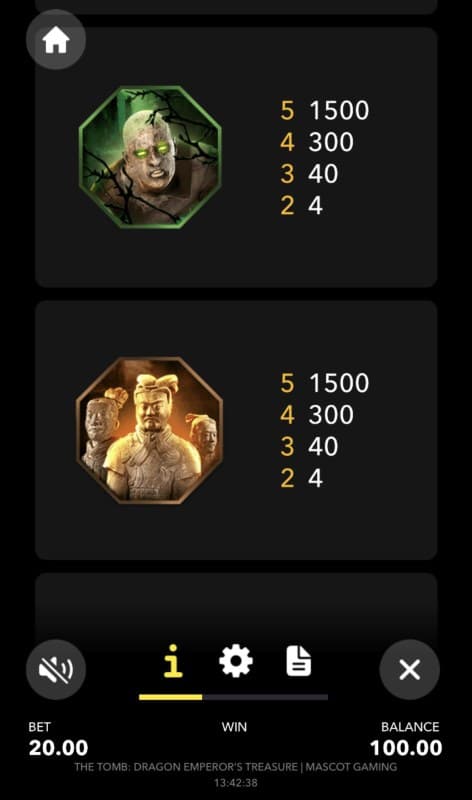
Task: Go to the home screen icon
Action: click(x=56, y=39)
